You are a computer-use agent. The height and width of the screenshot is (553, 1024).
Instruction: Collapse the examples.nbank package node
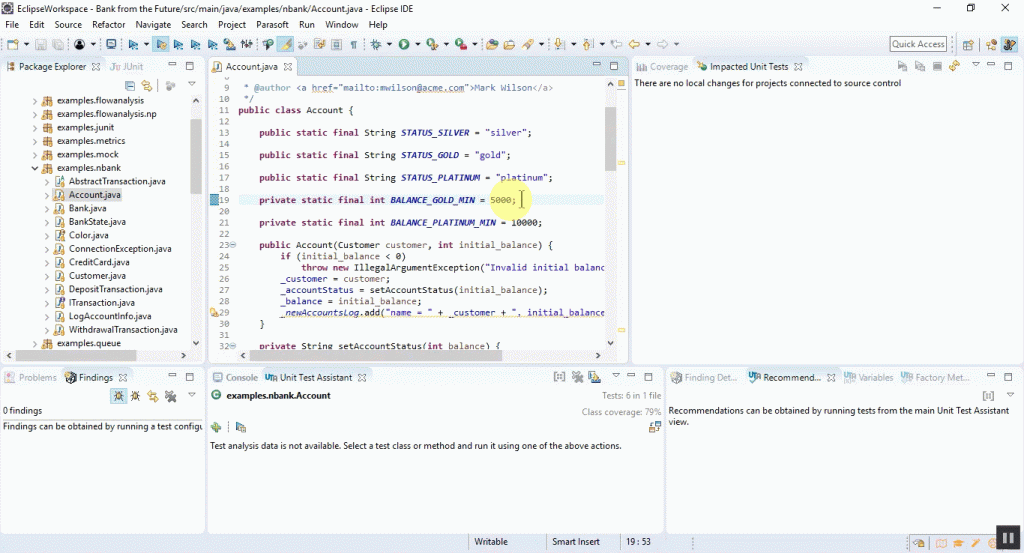click(35, 168)
